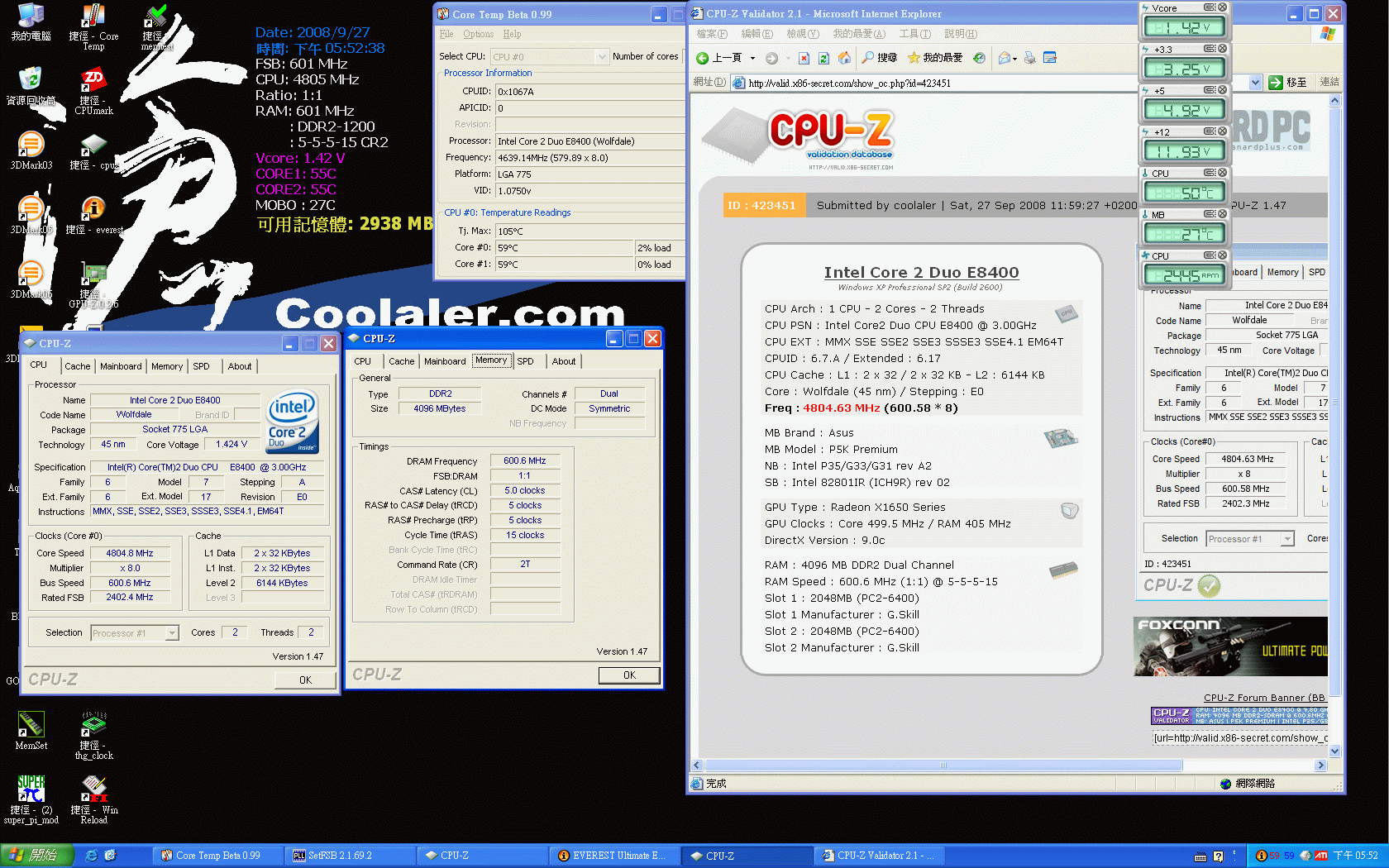
Task: Close the Vcore voltage gadget
Action: (x=1222, y=7)
